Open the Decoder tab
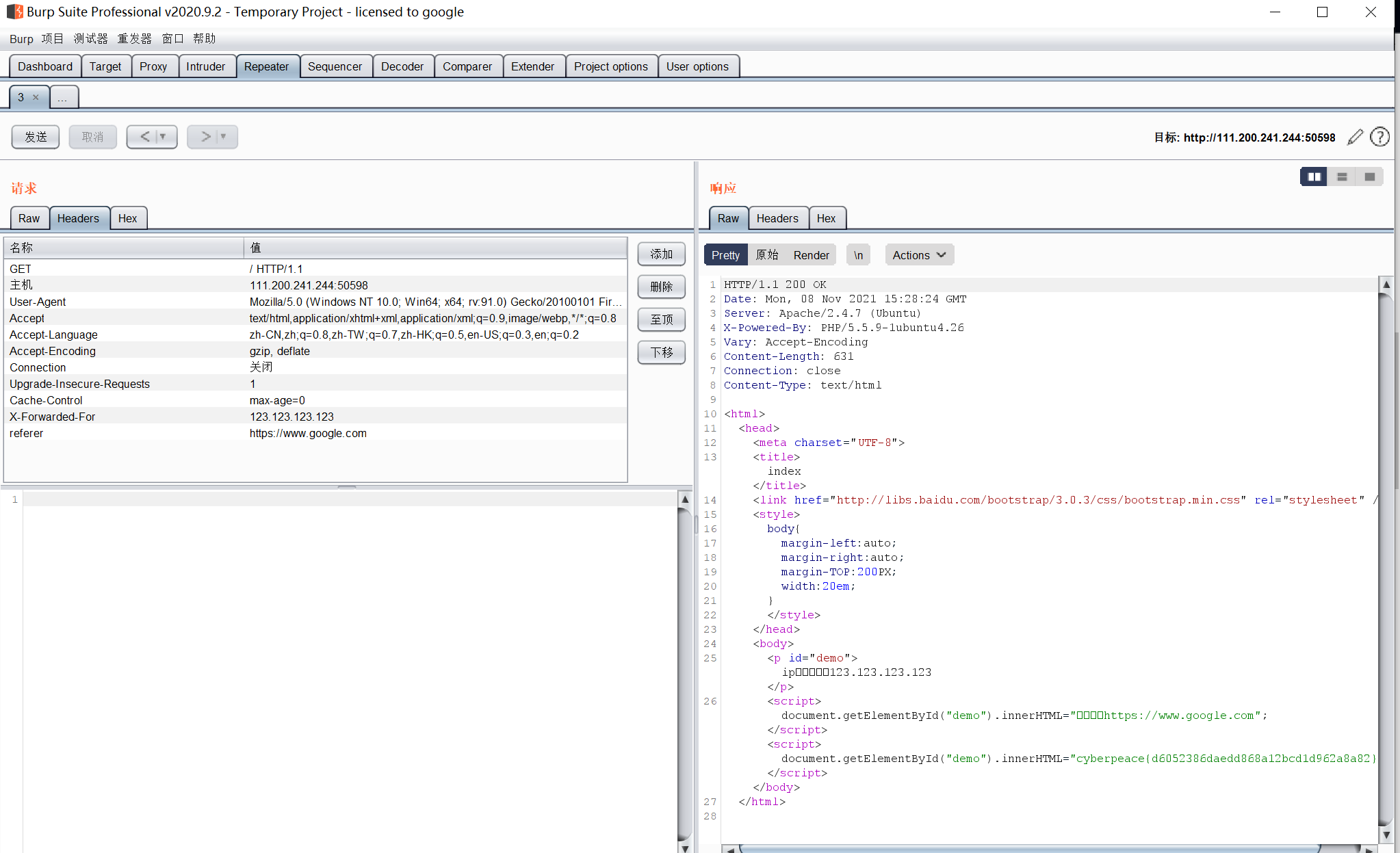Image resolution: width=1400 pixels, height=853 pixels. coord(402,66)
